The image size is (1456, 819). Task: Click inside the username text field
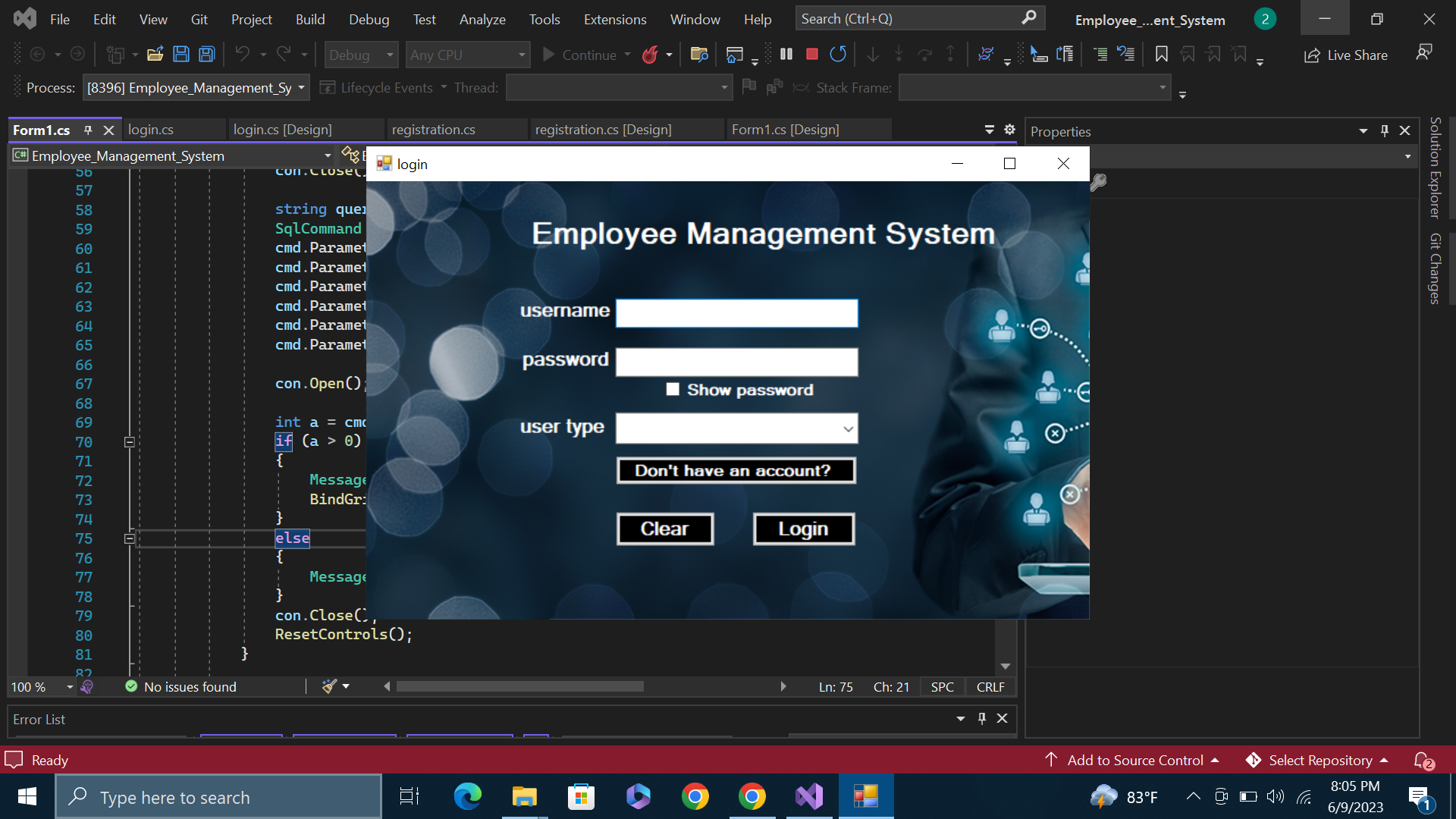click(x=736, y=312)
